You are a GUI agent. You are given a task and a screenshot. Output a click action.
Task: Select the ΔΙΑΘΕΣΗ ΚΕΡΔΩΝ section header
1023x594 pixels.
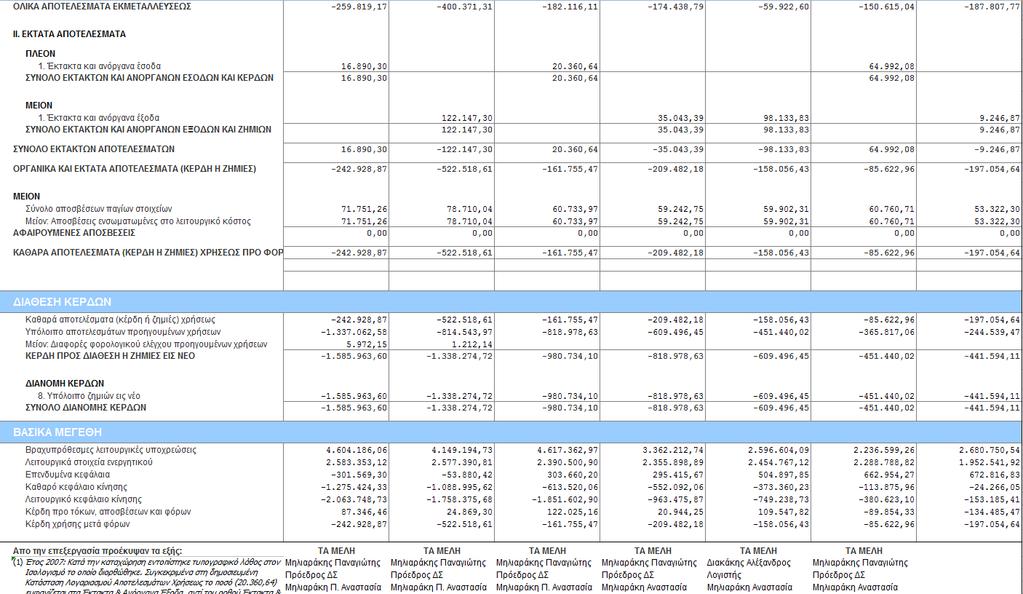pos(511,302)
